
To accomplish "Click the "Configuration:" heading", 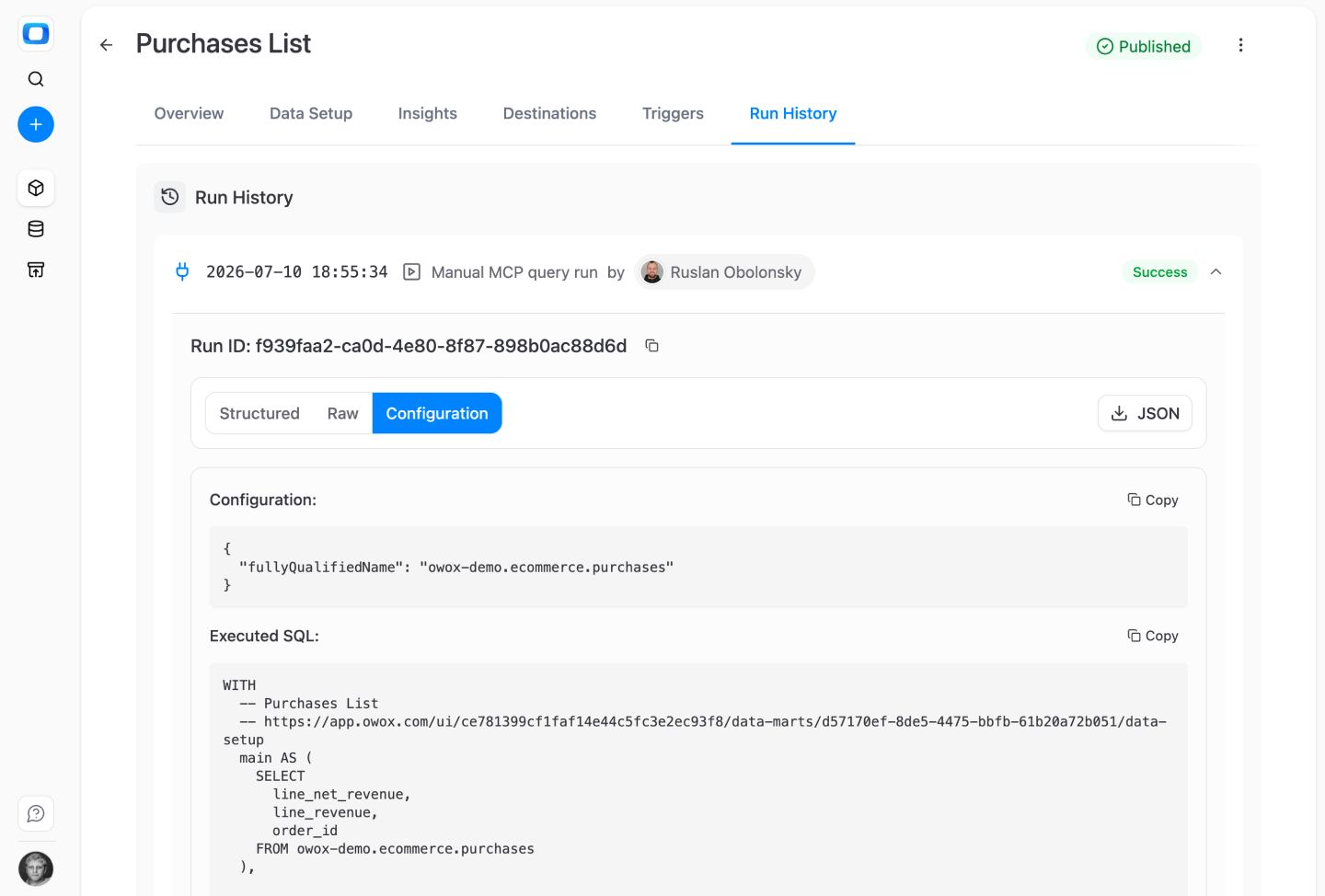I will pyautogui.click(x=263, y=500).
